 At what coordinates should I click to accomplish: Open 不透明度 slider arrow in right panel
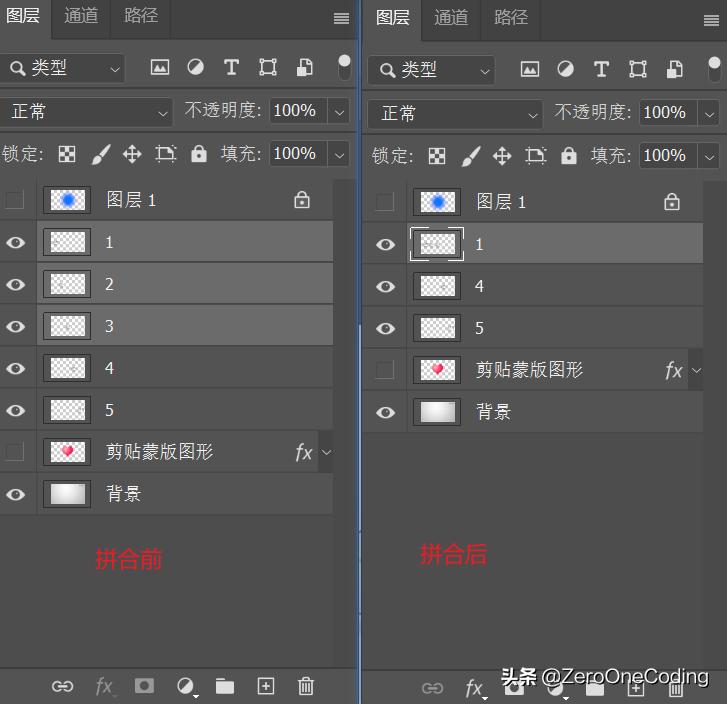[709, 114]
